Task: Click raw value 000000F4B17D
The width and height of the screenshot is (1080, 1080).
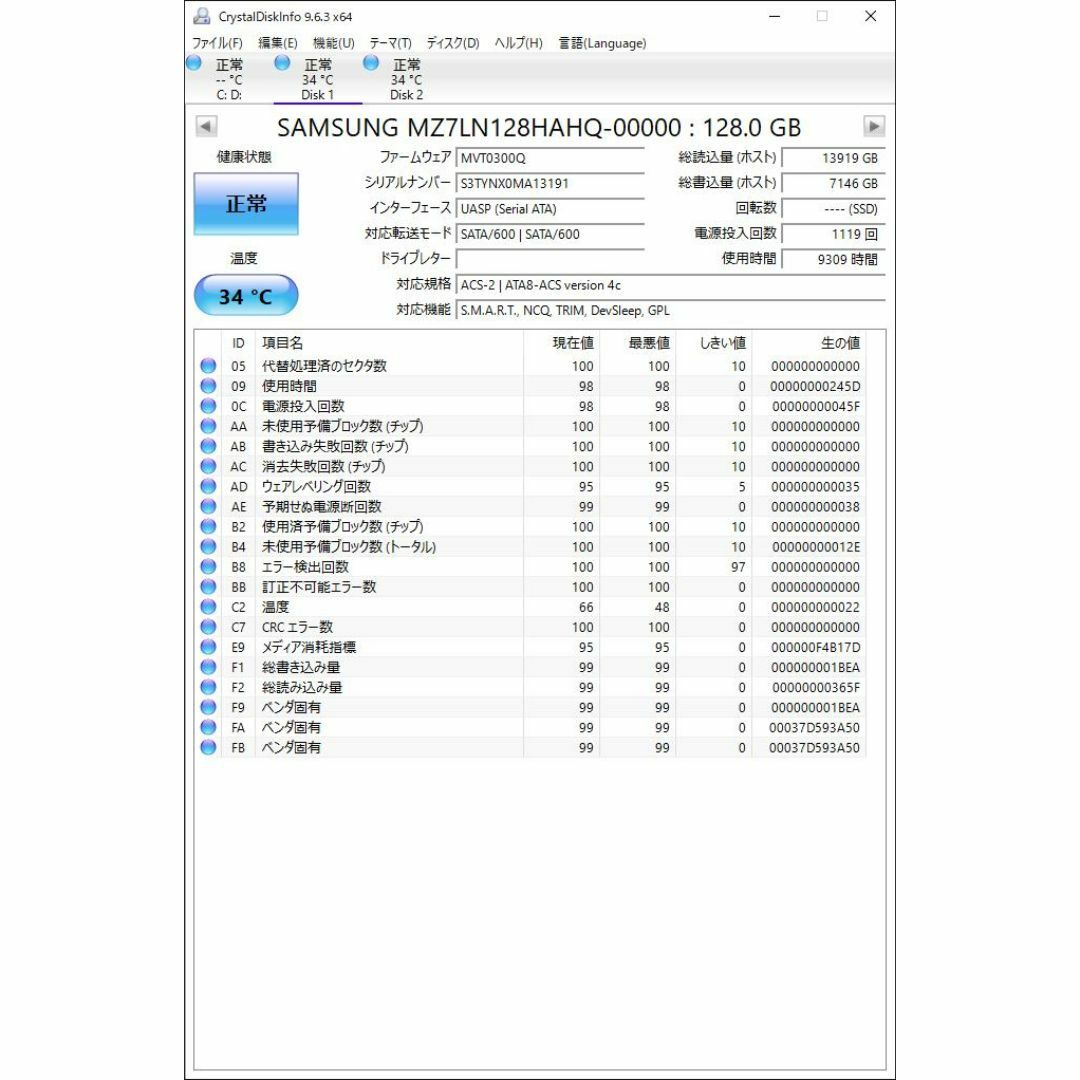Action: (816, 647)
